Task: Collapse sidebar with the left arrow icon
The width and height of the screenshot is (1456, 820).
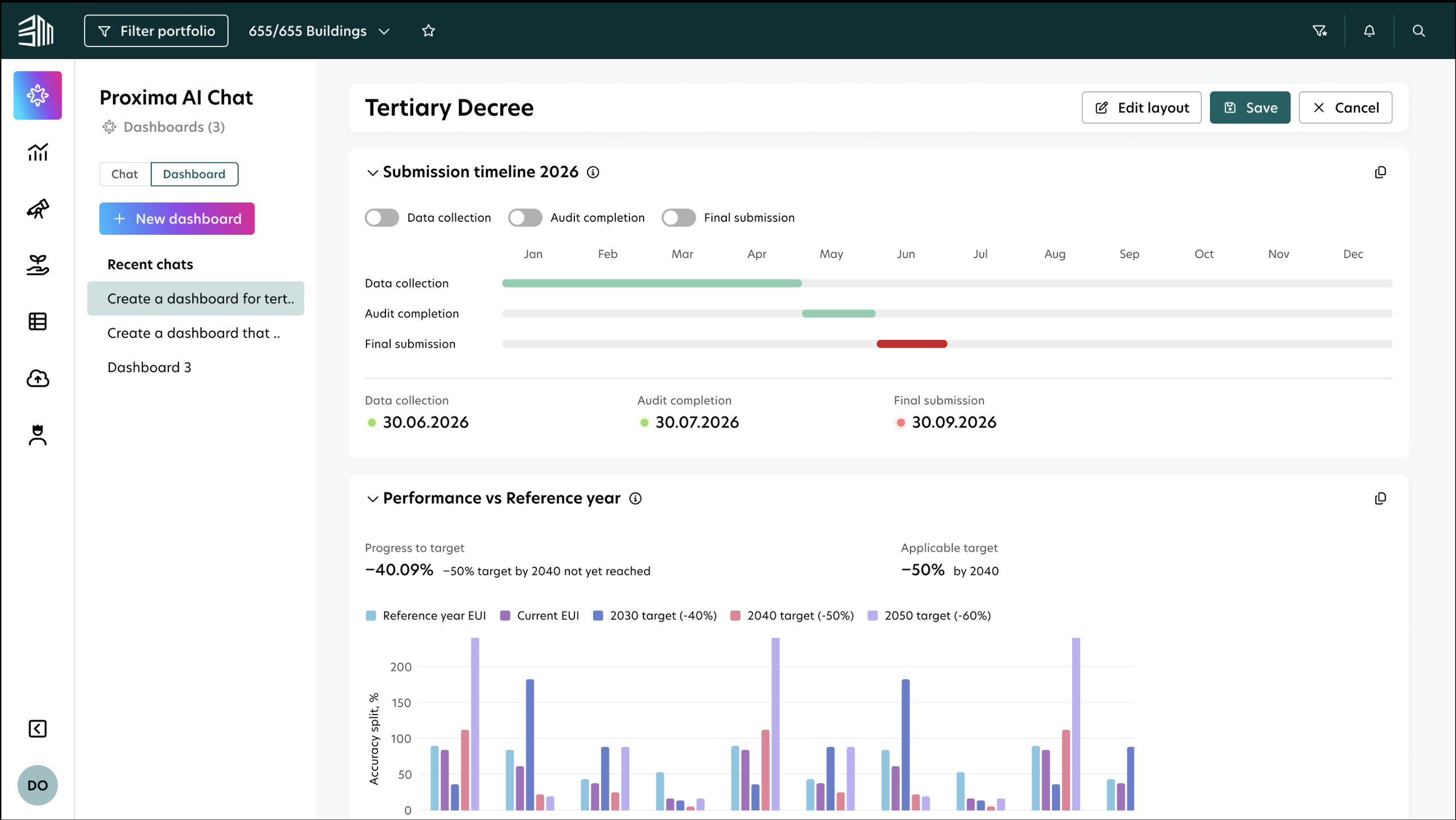Action: 37,729
